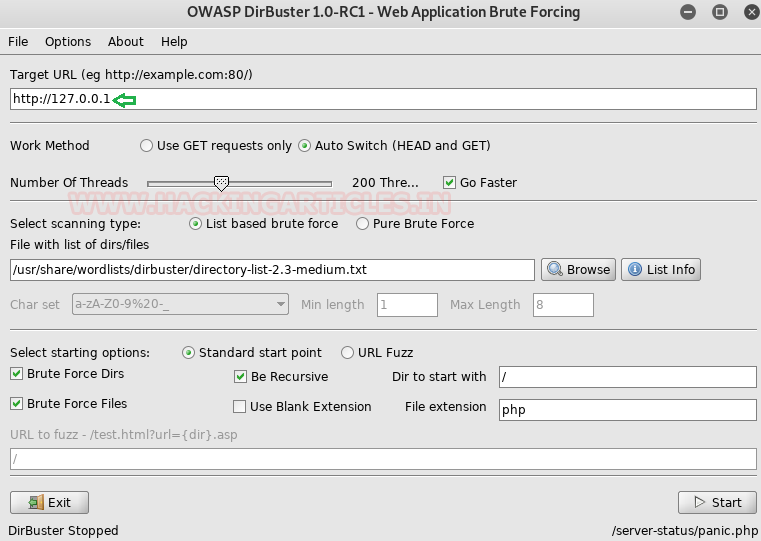Toggle the Go Faster checkbox

(x=449, y=182)
